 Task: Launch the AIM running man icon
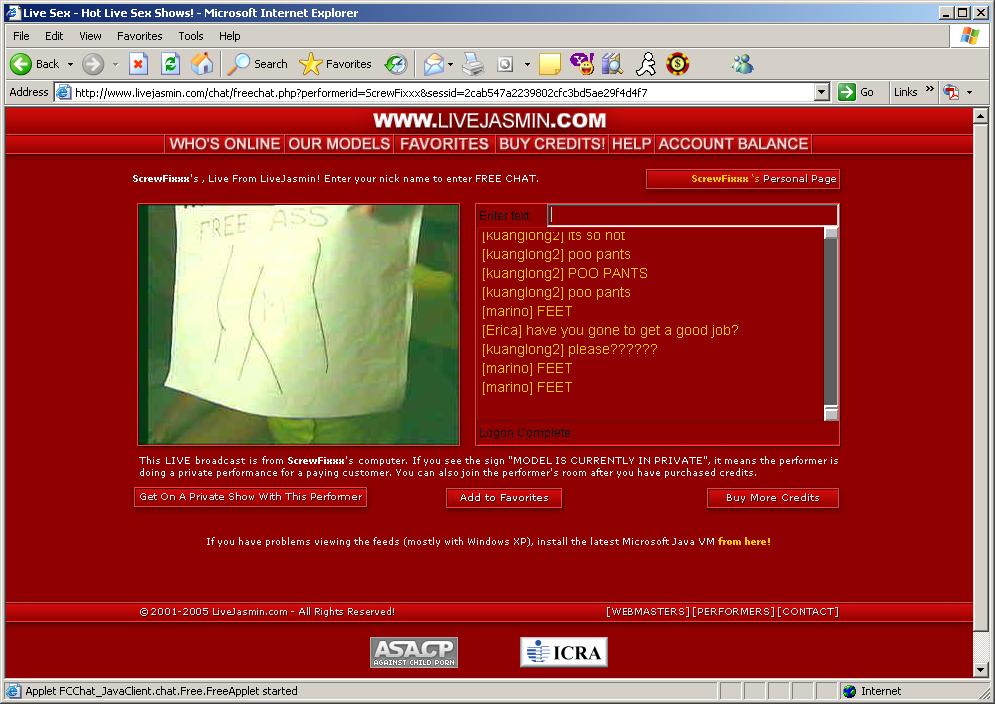coord(646,64)
